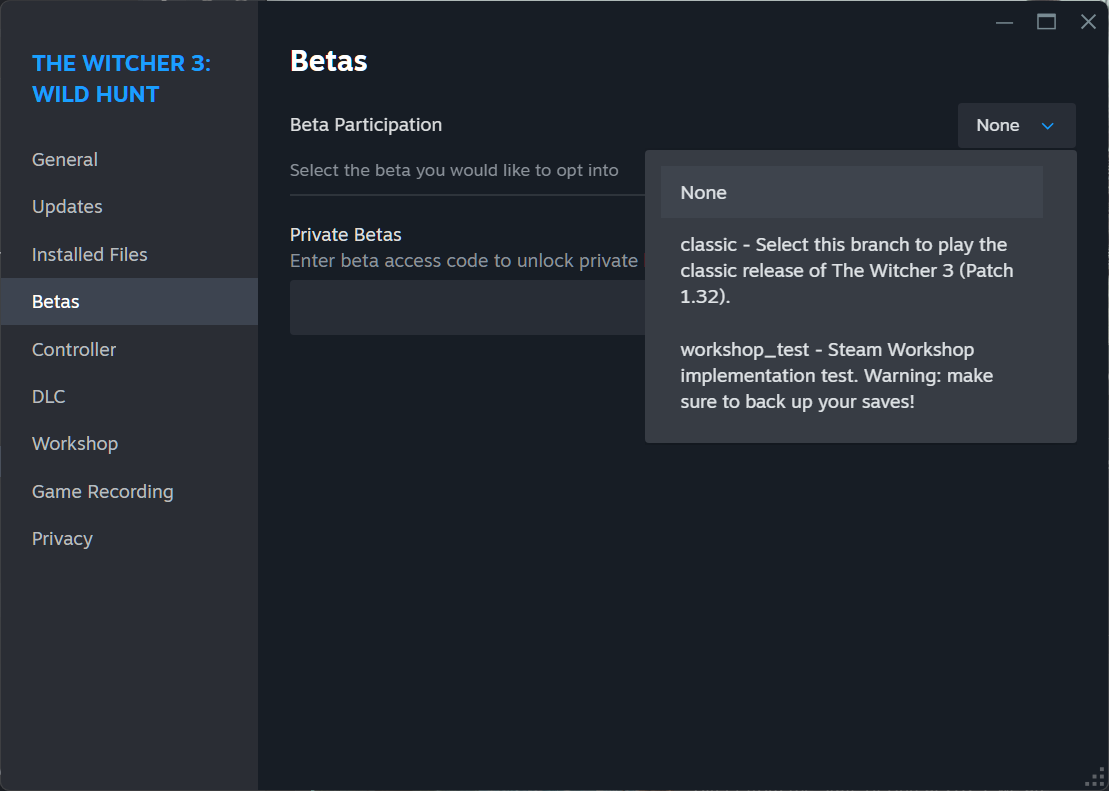Click the private beta access code field
The image size is (1109, 791).
pos(468,307)
